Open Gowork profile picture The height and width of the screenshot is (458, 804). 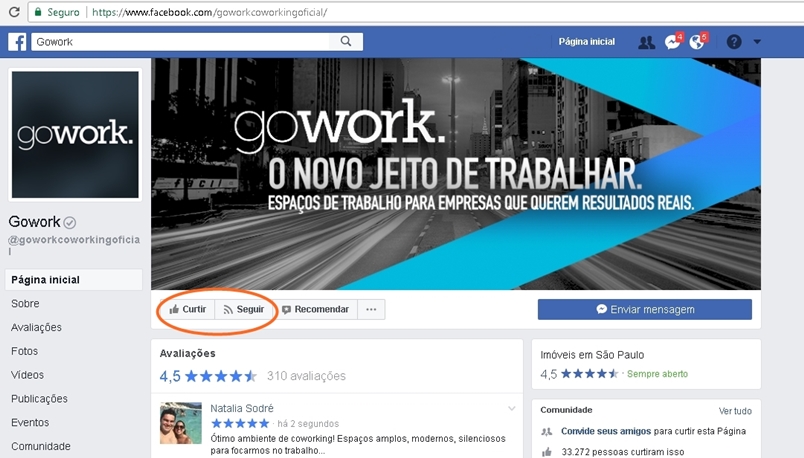point(75,134)
